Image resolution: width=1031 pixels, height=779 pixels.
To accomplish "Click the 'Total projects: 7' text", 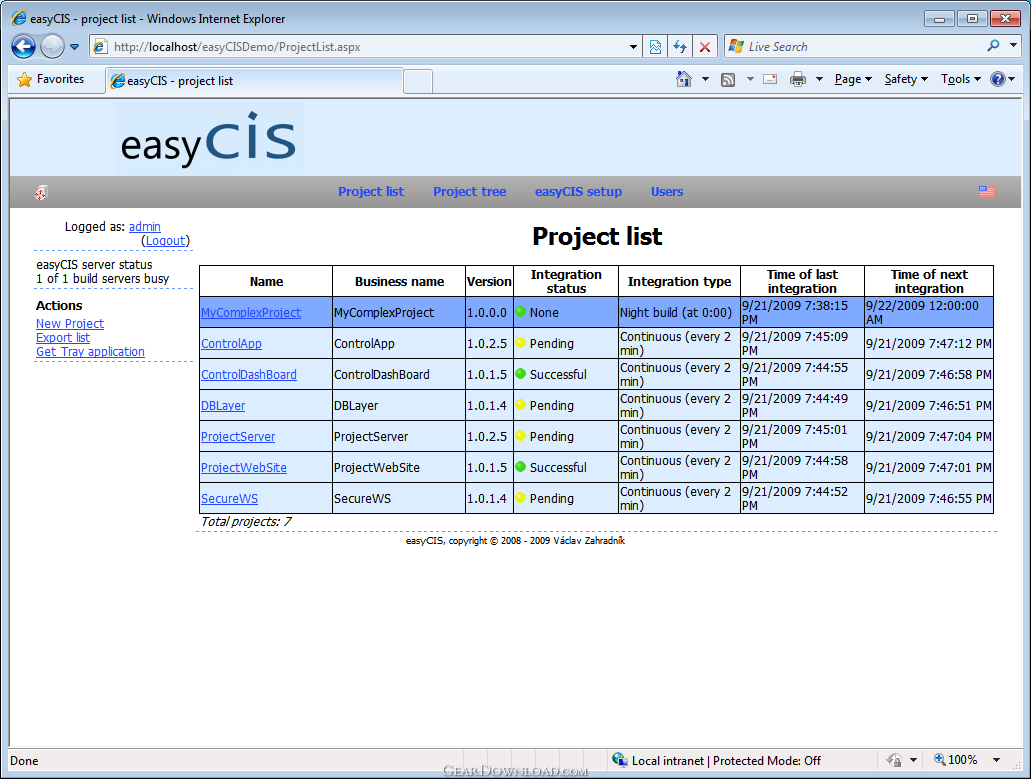I will point(246,522).
